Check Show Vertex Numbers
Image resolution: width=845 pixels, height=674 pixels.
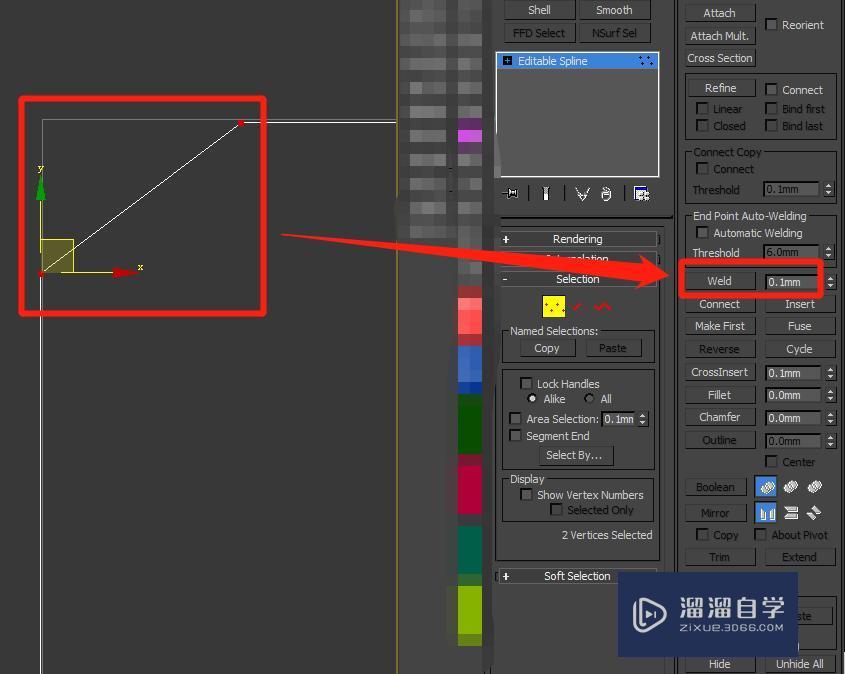[x=529, y=494]
